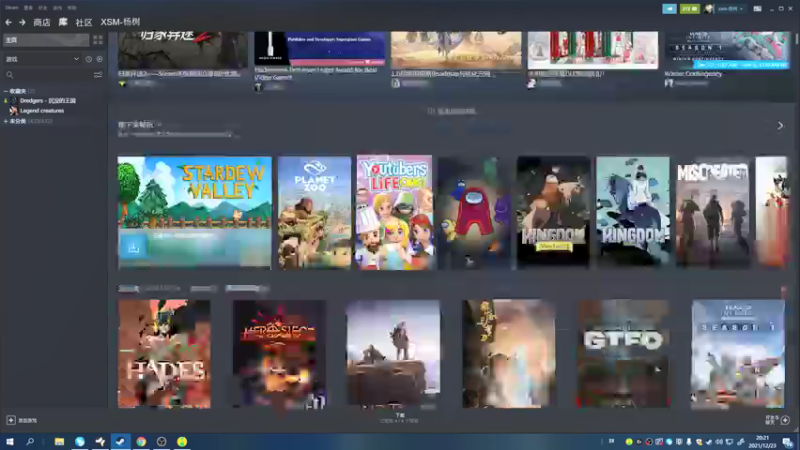Open Stardew Valley game tile
800x450 pixels.
[194, 213]
